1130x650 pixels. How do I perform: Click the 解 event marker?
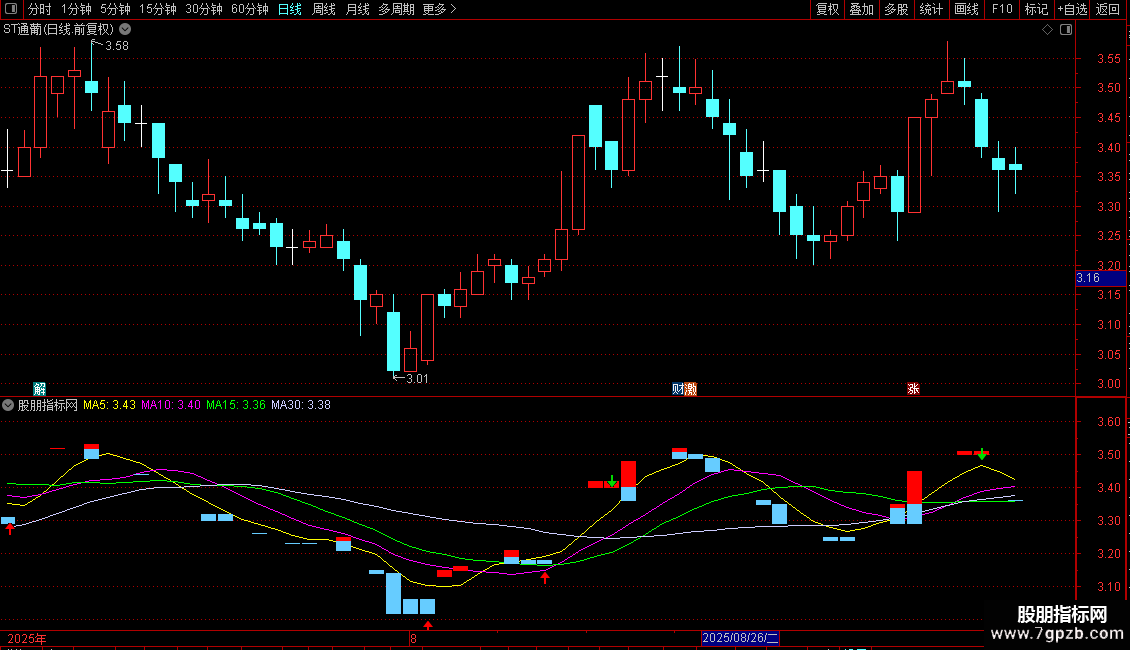tap(40, 389)
